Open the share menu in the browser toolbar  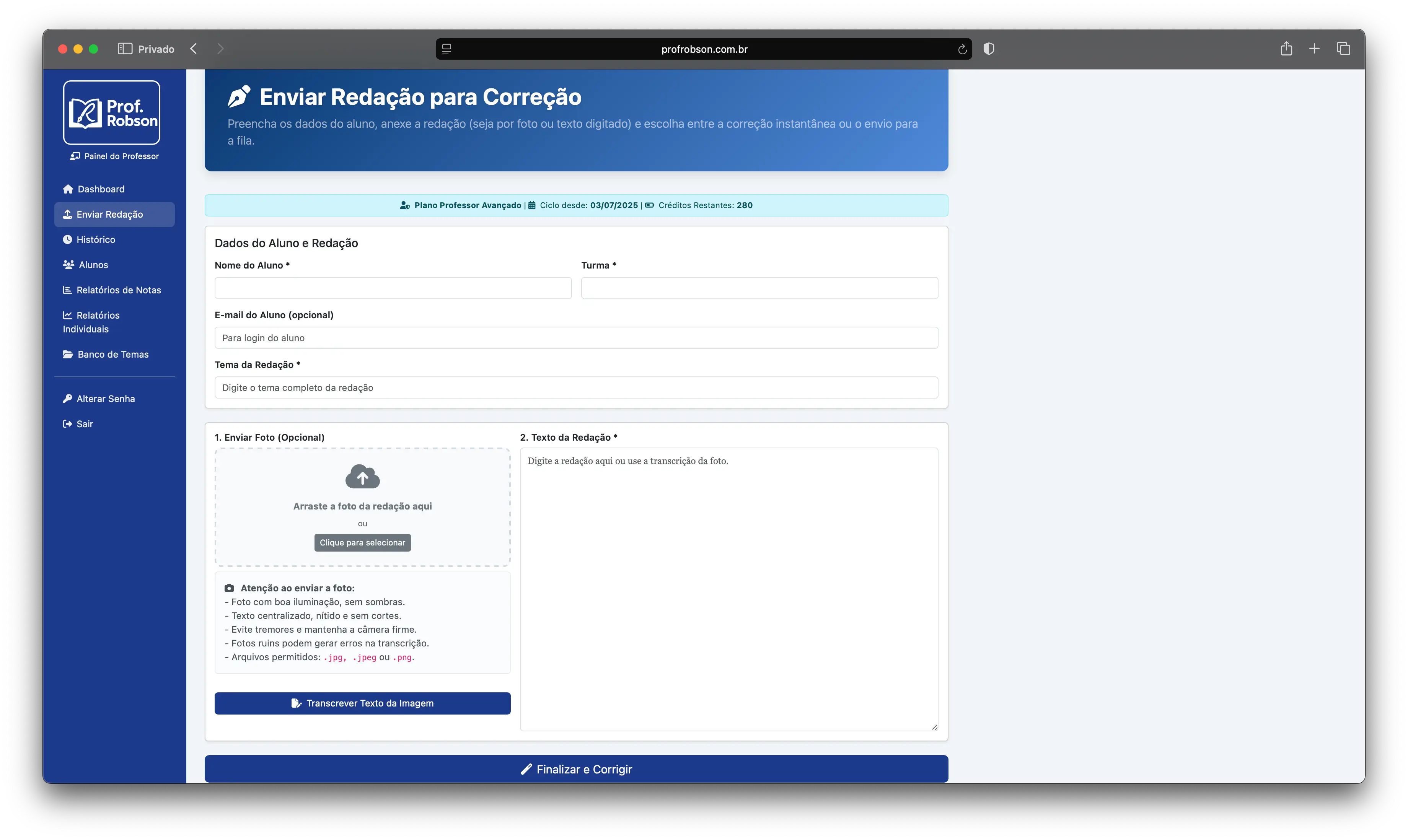click(1286, 49)
